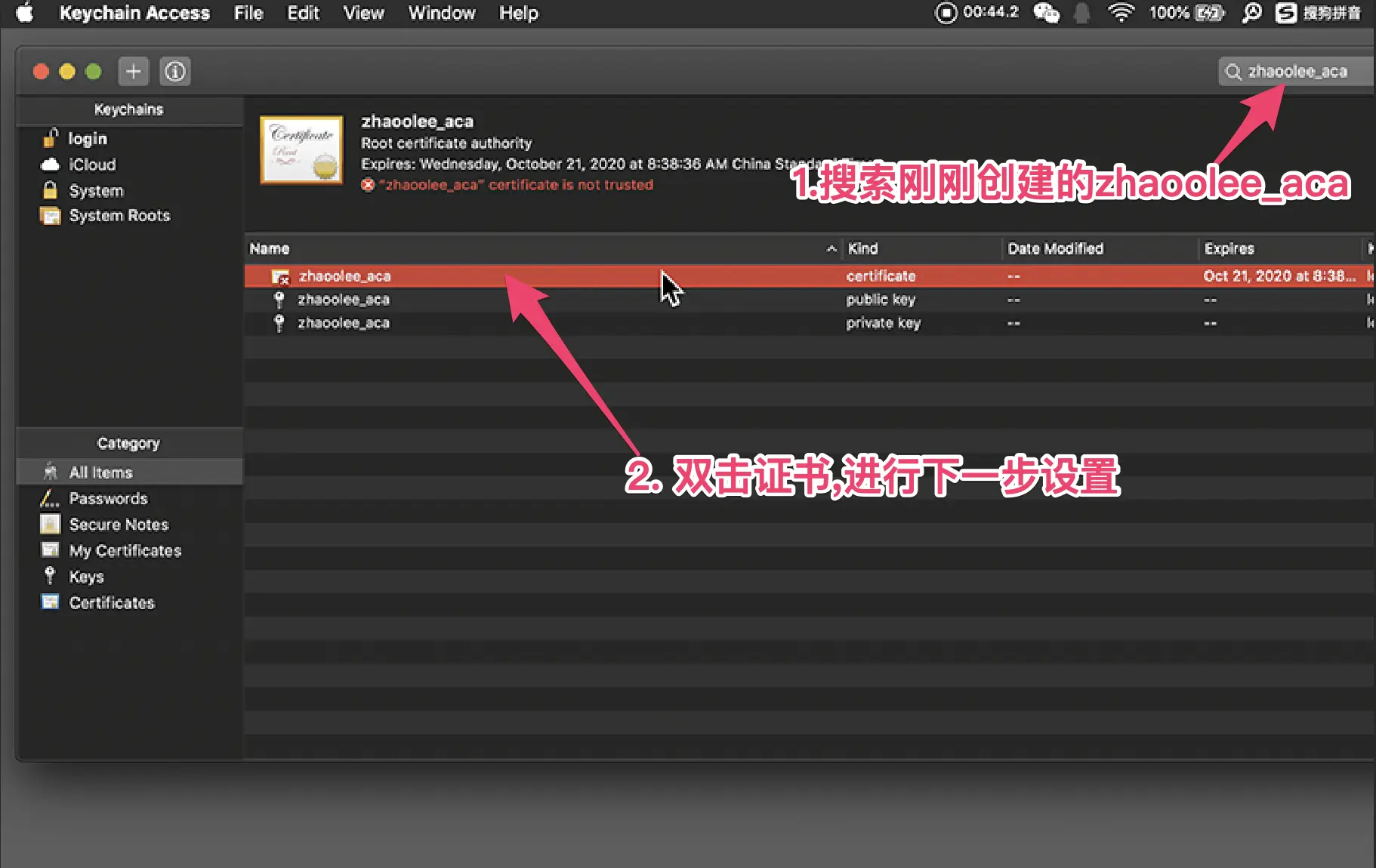Click the 'certificate' kind cell

point(881,276)
